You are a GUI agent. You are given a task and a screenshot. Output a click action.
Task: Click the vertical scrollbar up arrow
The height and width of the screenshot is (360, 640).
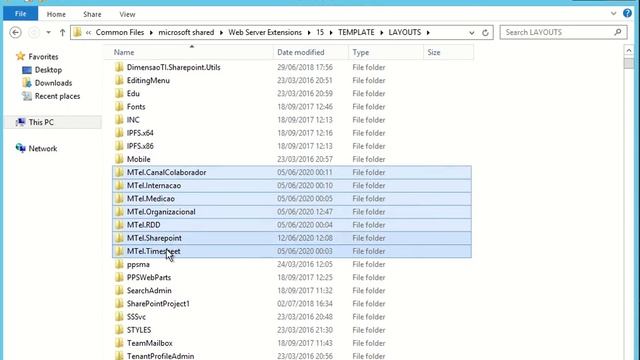[x=629, y=51]
